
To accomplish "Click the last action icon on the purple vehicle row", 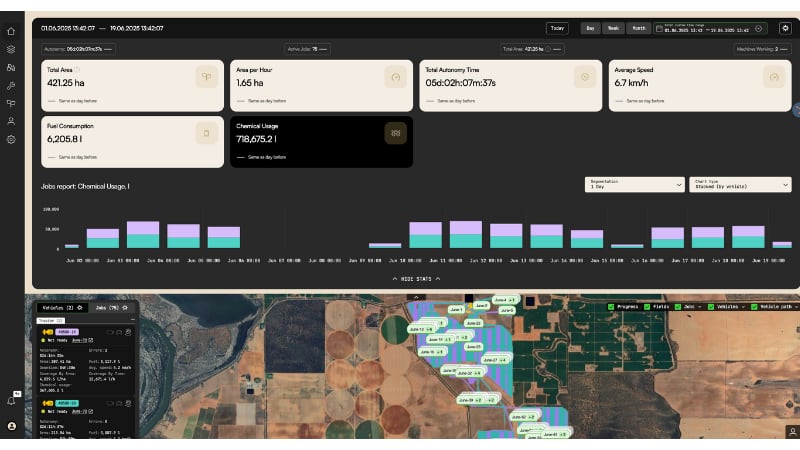I will [x=128, y=332].
